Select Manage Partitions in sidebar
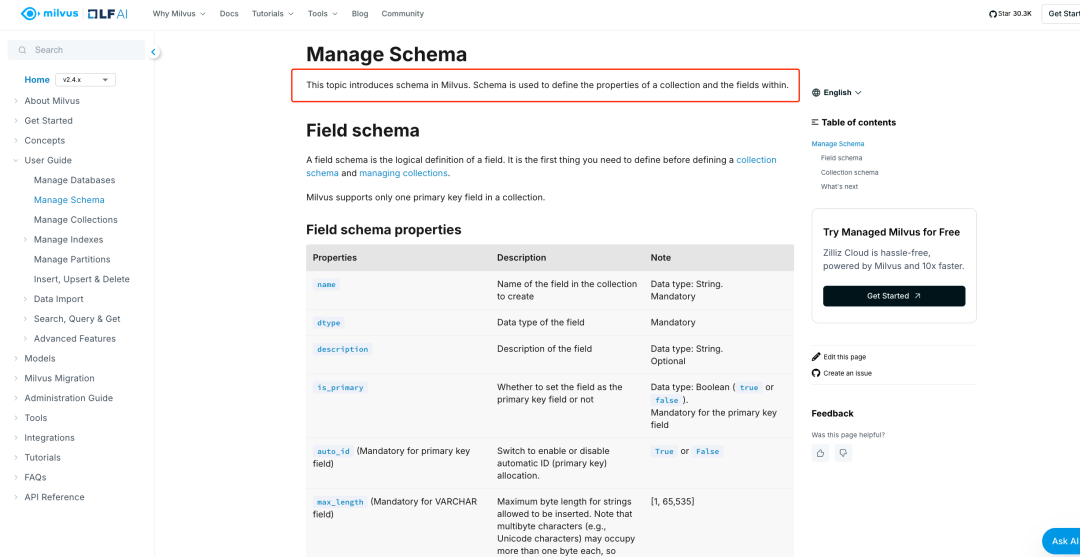This screenshot has width=1080, height=557. point(70,259)
